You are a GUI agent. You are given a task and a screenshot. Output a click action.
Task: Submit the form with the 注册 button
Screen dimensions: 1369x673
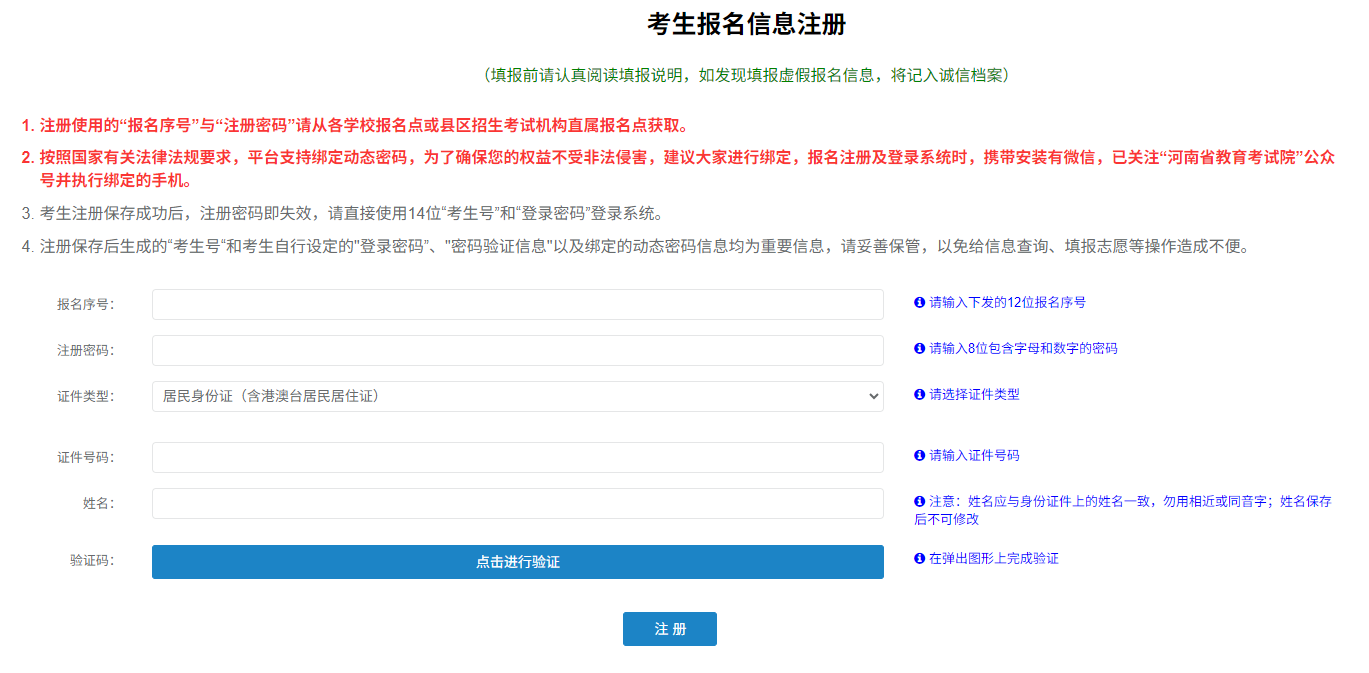[x=669, y=629]
